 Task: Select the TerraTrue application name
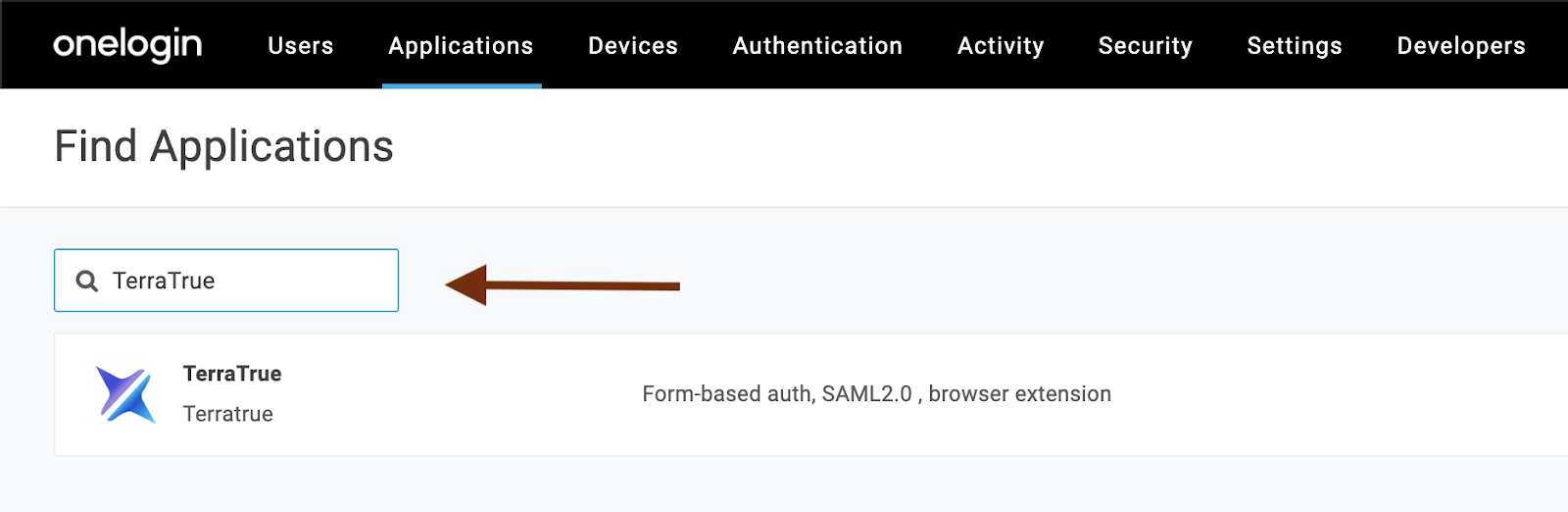click(232, 374)
